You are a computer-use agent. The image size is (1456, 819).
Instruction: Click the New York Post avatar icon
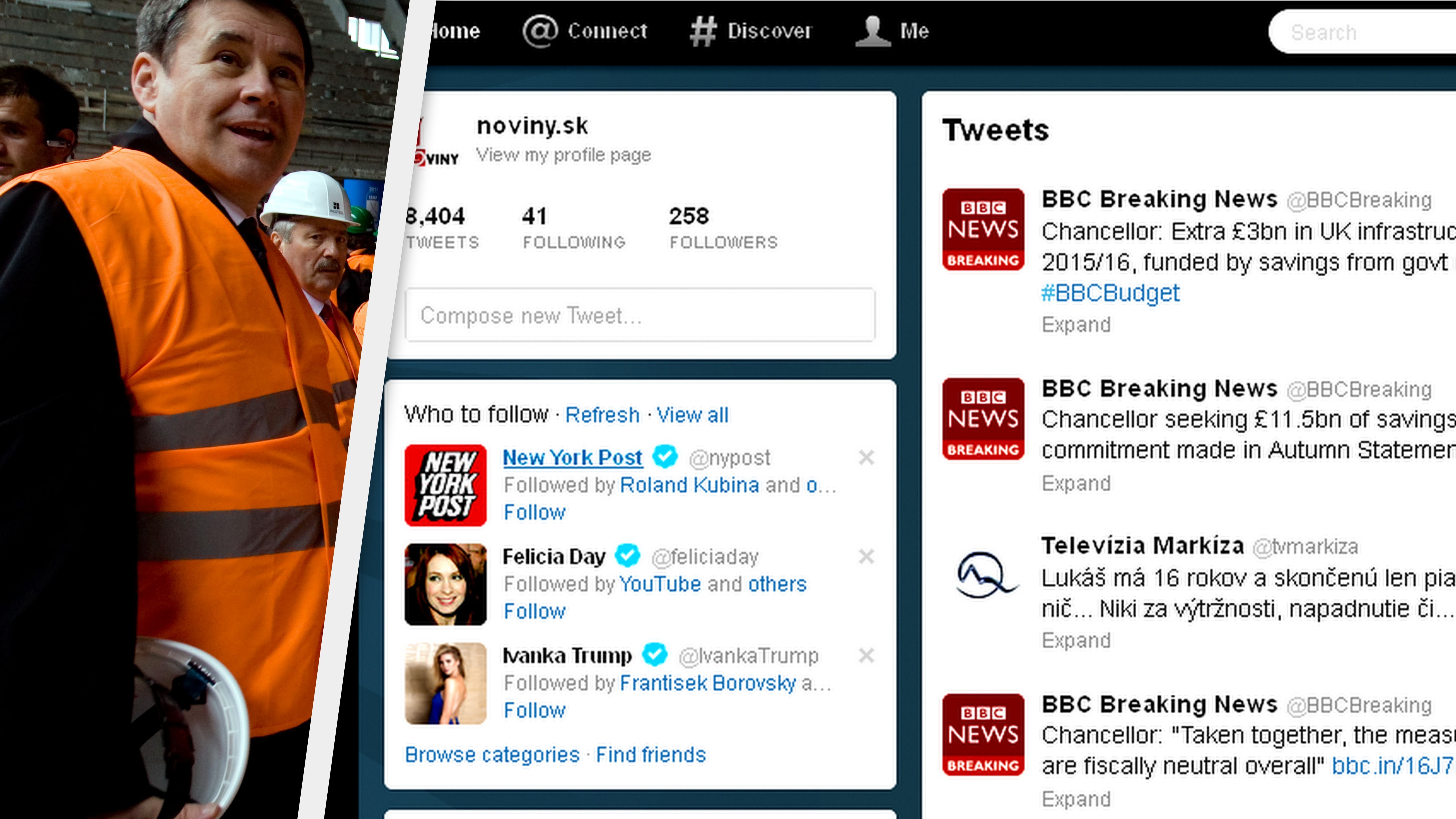[x=445, y=485]
